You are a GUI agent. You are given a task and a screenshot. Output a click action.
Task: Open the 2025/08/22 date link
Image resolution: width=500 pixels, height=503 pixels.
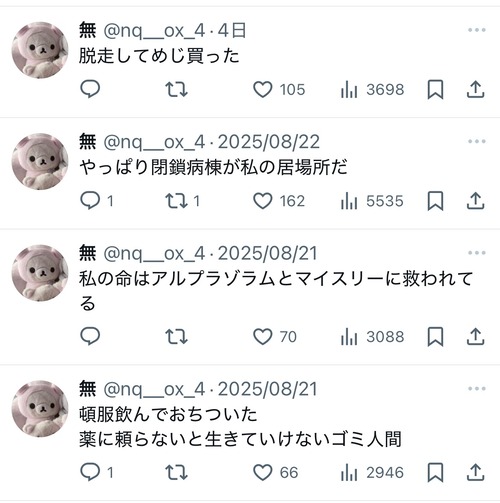click(x=269, y=142)
